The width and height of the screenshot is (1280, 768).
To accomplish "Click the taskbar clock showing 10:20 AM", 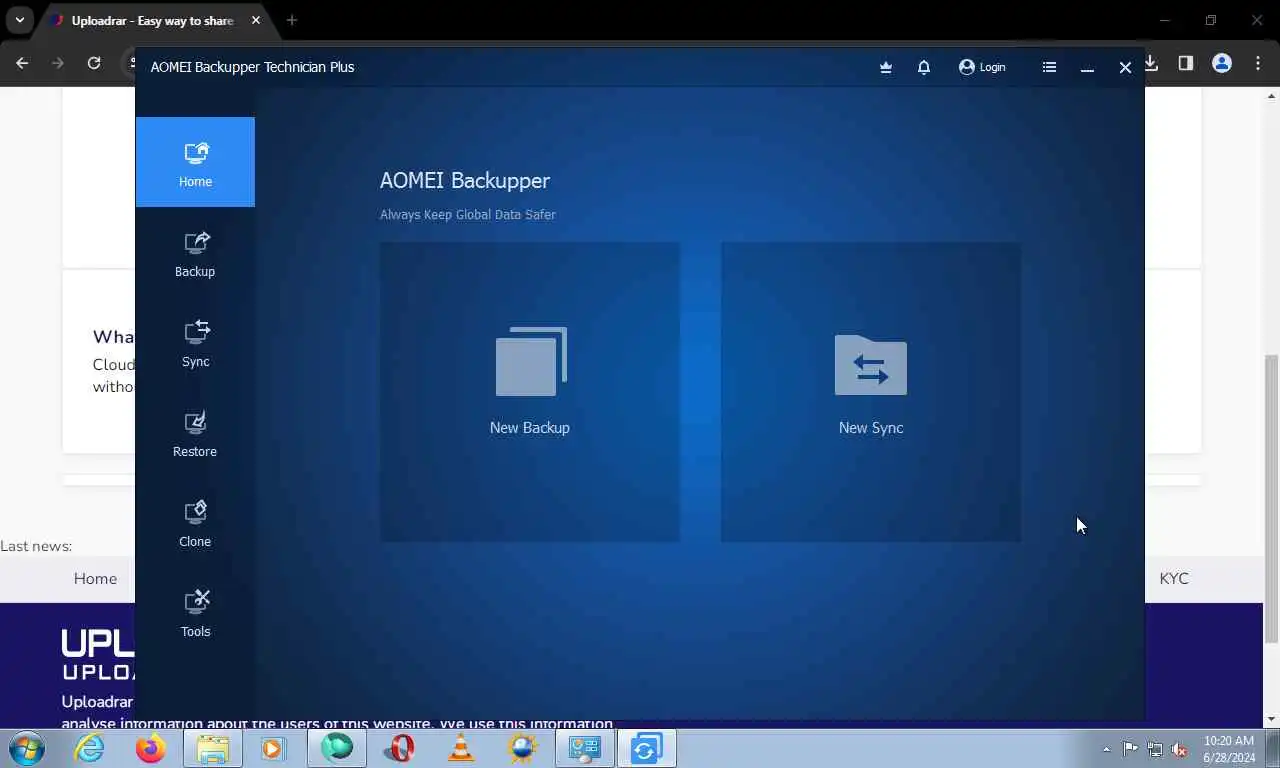I will pyautogui.click(x=1229, y=749).
